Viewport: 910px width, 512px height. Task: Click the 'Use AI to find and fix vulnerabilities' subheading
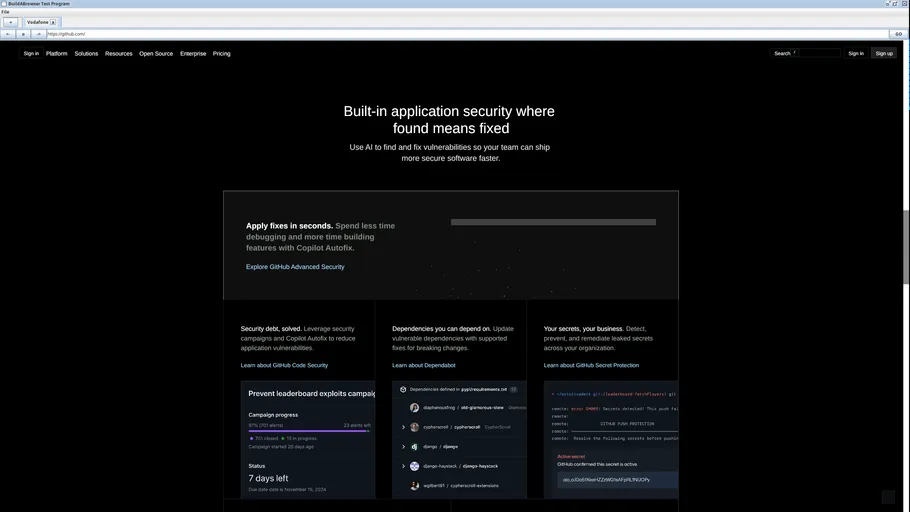pyautogui.click(x=450, y=153)
